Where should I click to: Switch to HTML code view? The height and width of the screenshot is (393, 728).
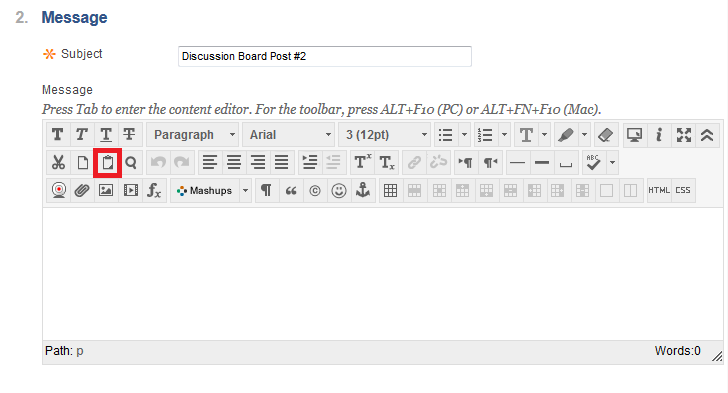click(659, 190)
